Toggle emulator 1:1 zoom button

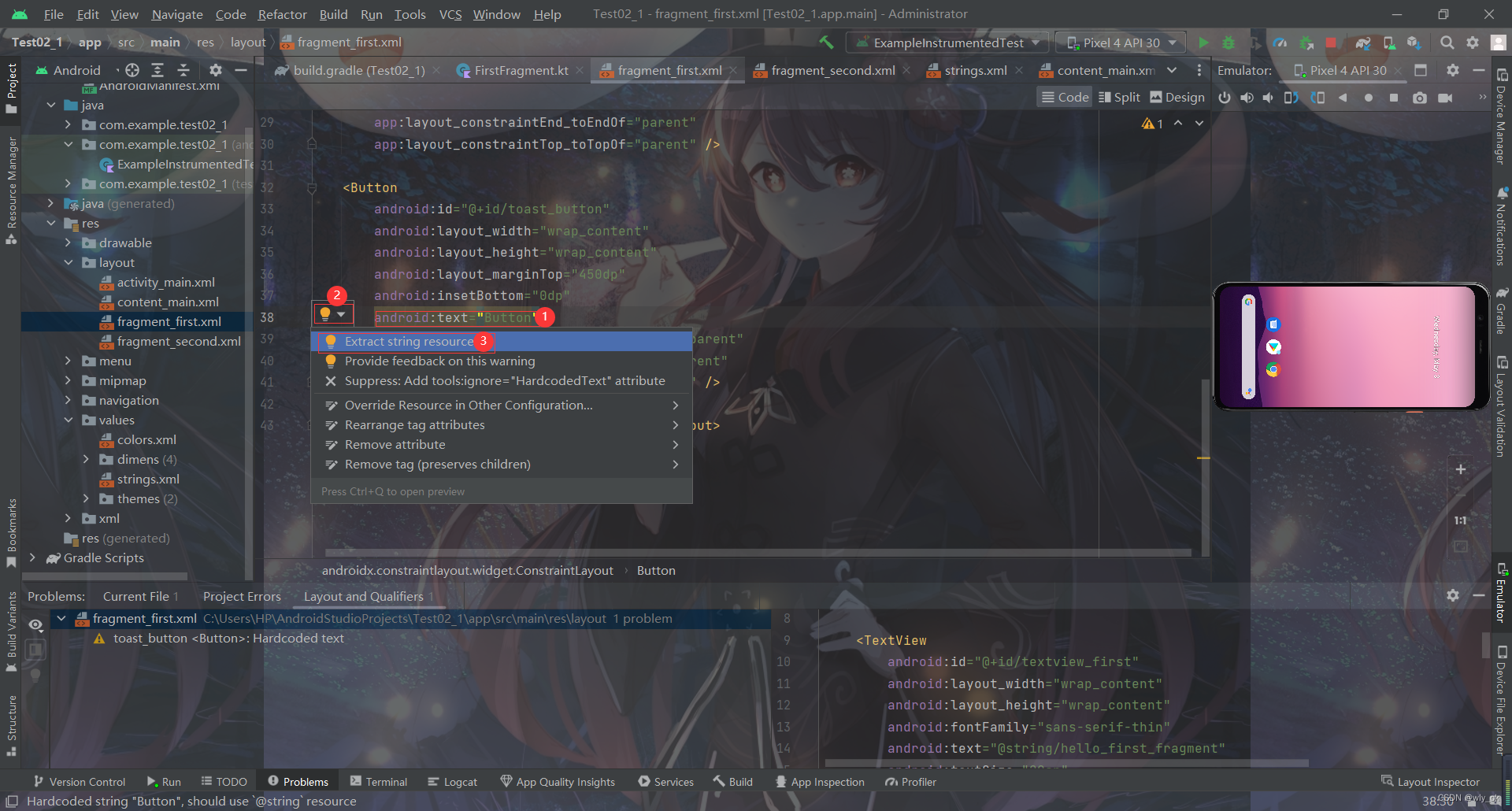1461,520
